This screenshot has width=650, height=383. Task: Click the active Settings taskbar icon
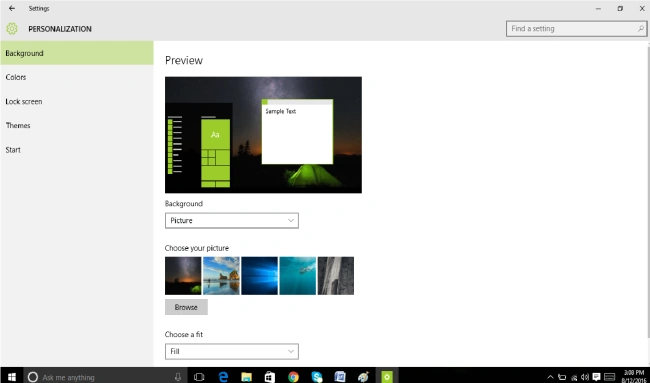387,377
